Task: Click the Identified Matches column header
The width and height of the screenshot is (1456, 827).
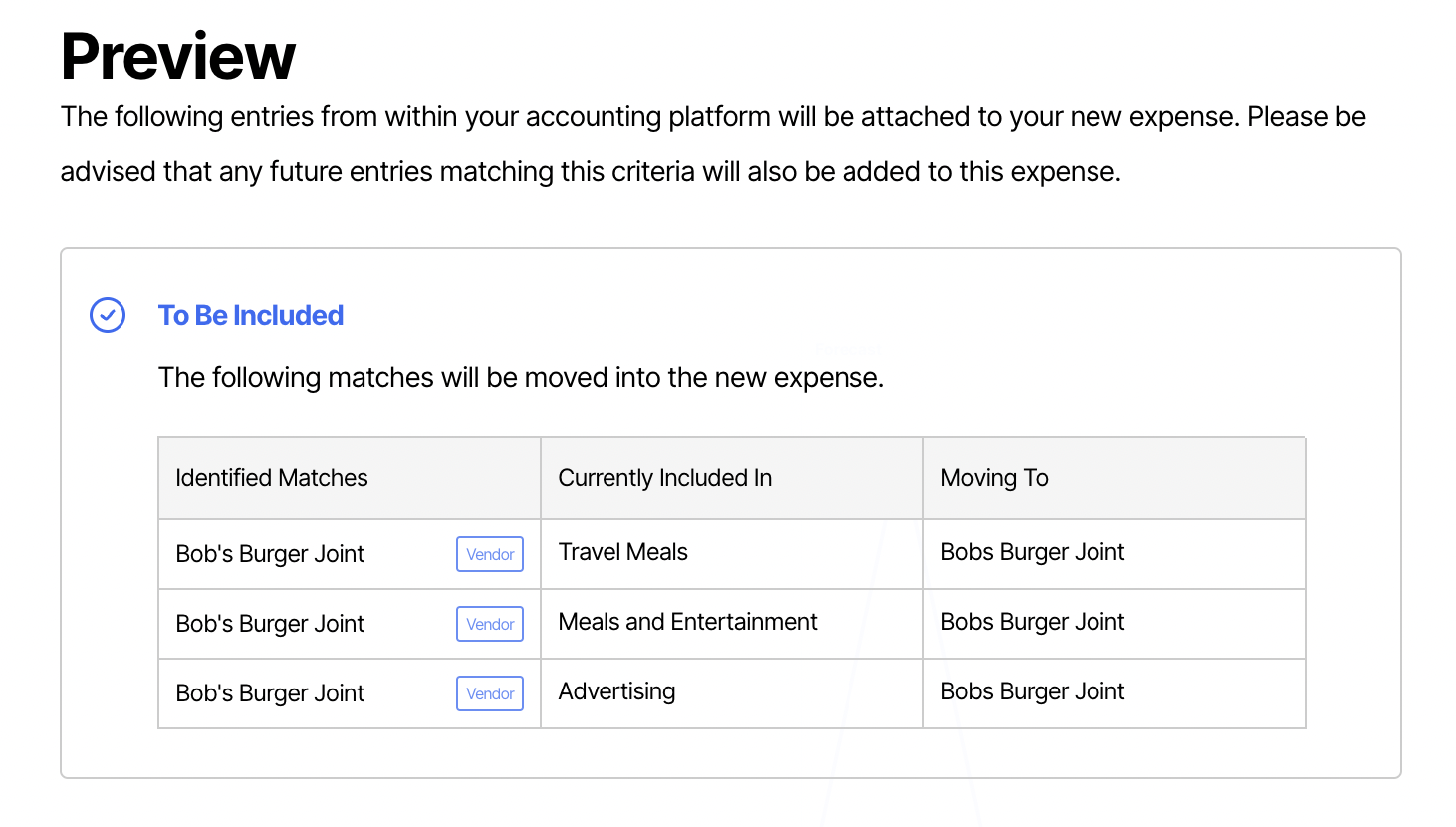Action: click(271, 478)
